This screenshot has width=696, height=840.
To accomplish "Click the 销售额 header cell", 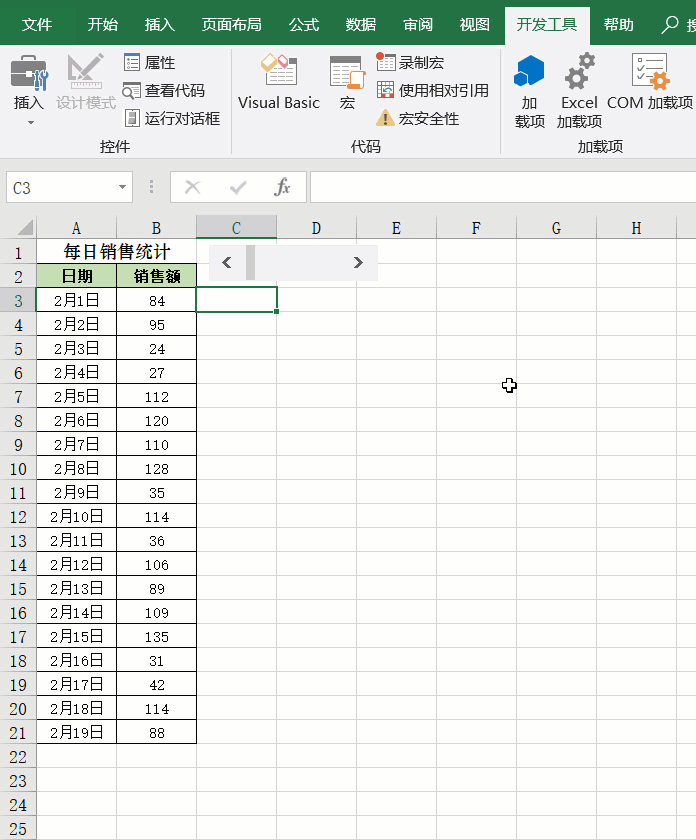I will (156, 276).
